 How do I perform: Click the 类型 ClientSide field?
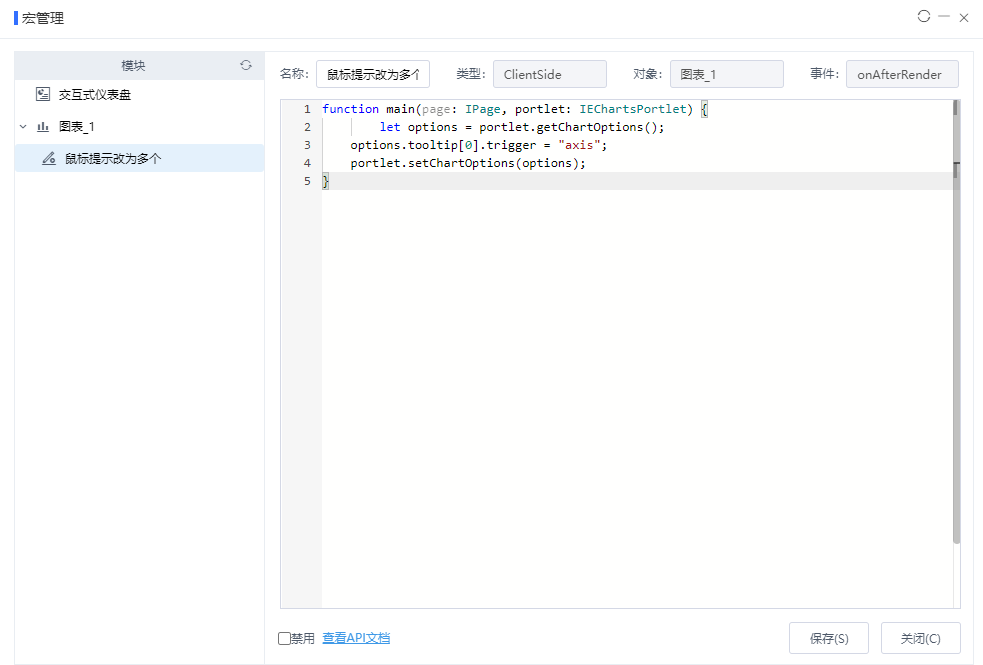550,74
